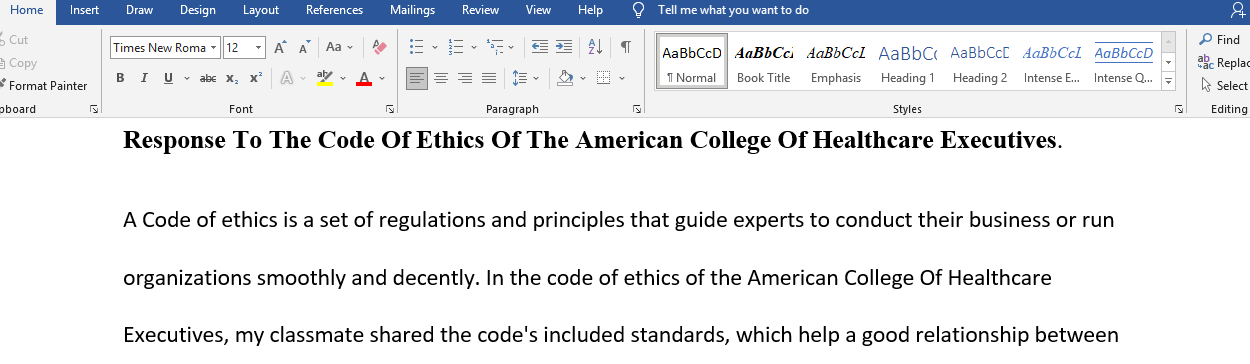Open the Insert tab
Screen dimensions: 1250x364
84,10
